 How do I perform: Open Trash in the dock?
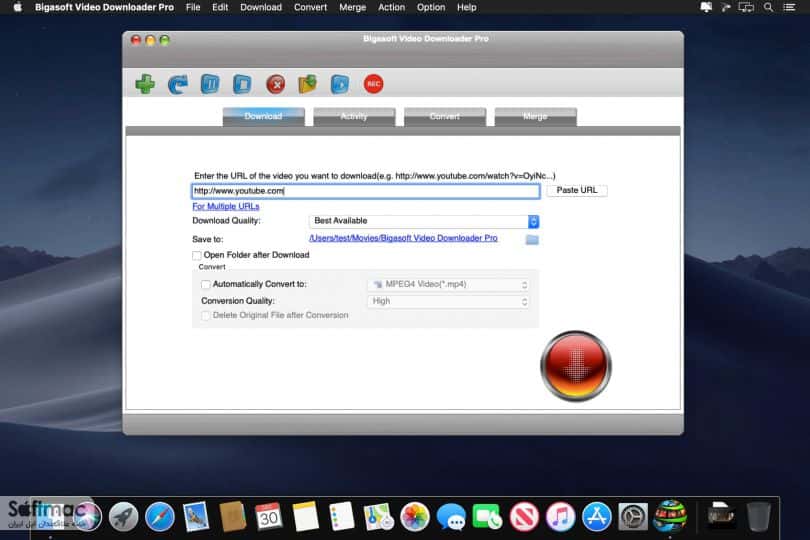tap(758, 517)
